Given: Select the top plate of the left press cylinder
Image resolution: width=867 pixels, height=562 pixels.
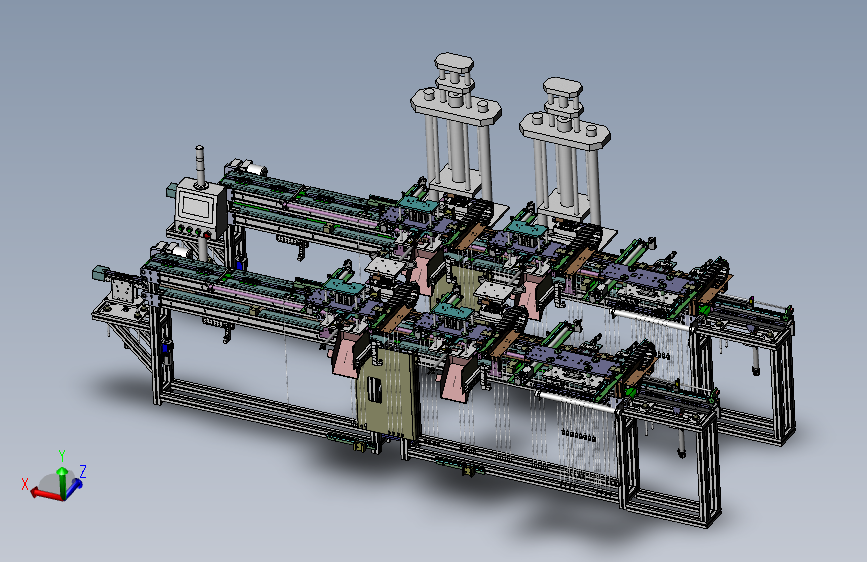Looking at the screenshot, I should (454, 61).
